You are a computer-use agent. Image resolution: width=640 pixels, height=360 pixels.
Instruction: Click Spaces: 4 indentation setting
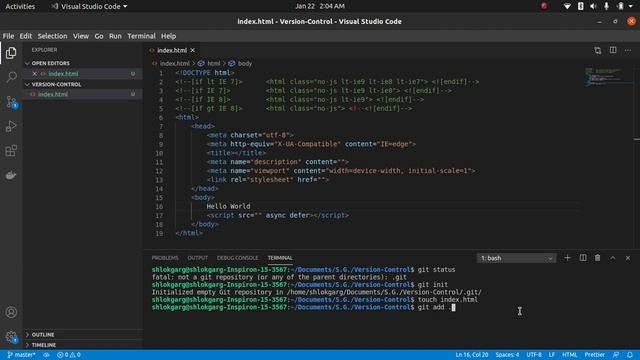coord(507,355)
